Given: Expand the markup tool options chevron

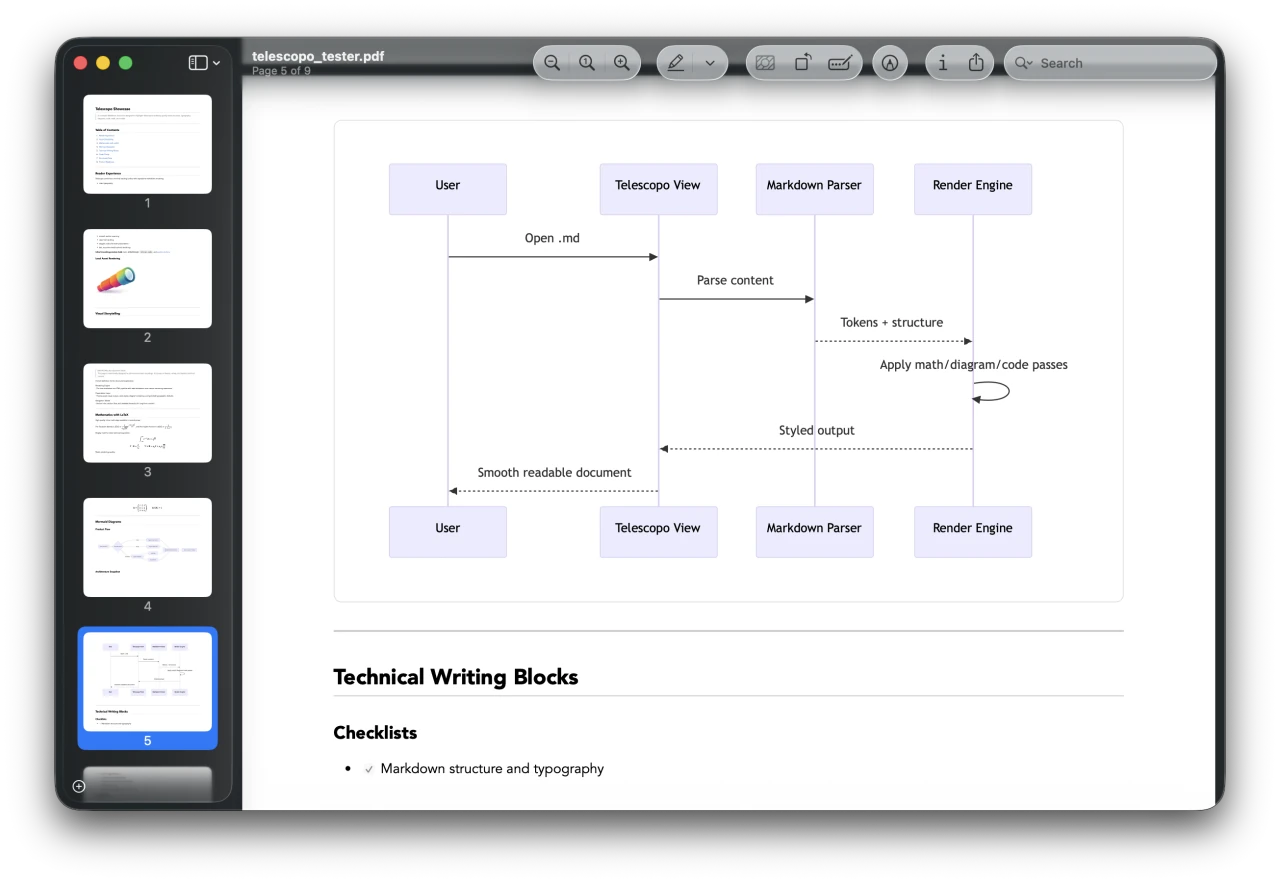Looking at the screenshot, I should point(710,62).
